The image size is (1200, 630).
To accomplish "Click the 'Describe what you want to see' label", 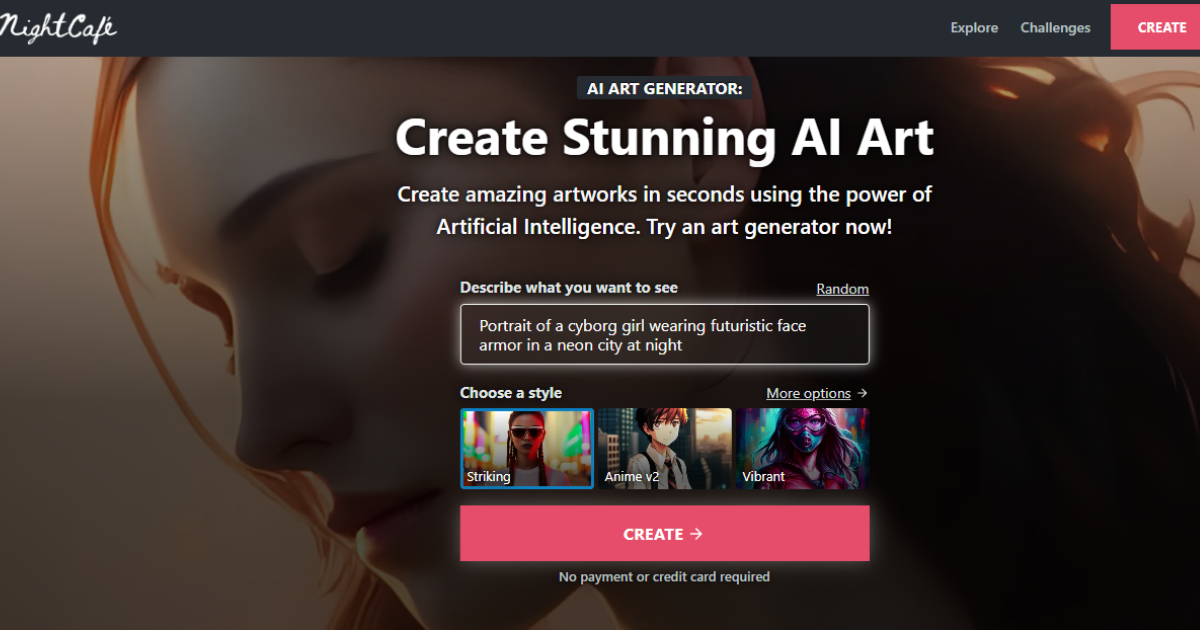I will pos(569,288).
